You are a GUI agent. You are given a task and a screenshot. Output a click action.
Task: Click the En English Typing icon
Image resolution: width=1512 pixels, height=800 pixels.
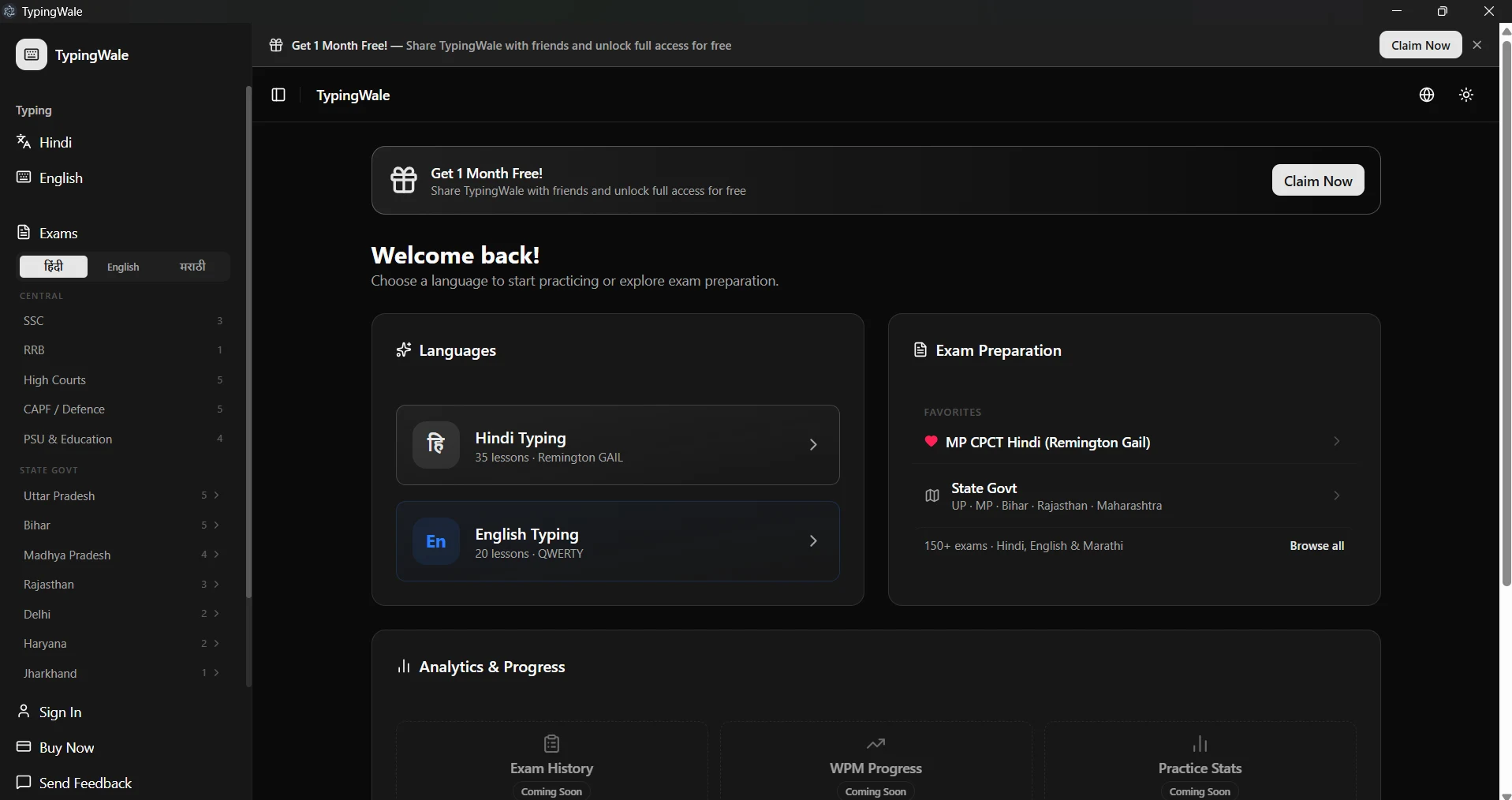tap(435, 541)
